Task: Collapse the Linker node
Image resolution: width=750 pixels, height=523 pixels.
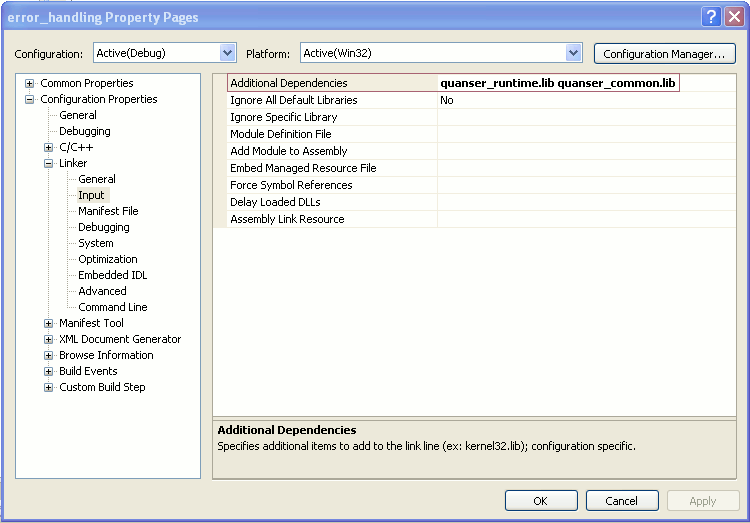Action: click(x=48, y=163)
